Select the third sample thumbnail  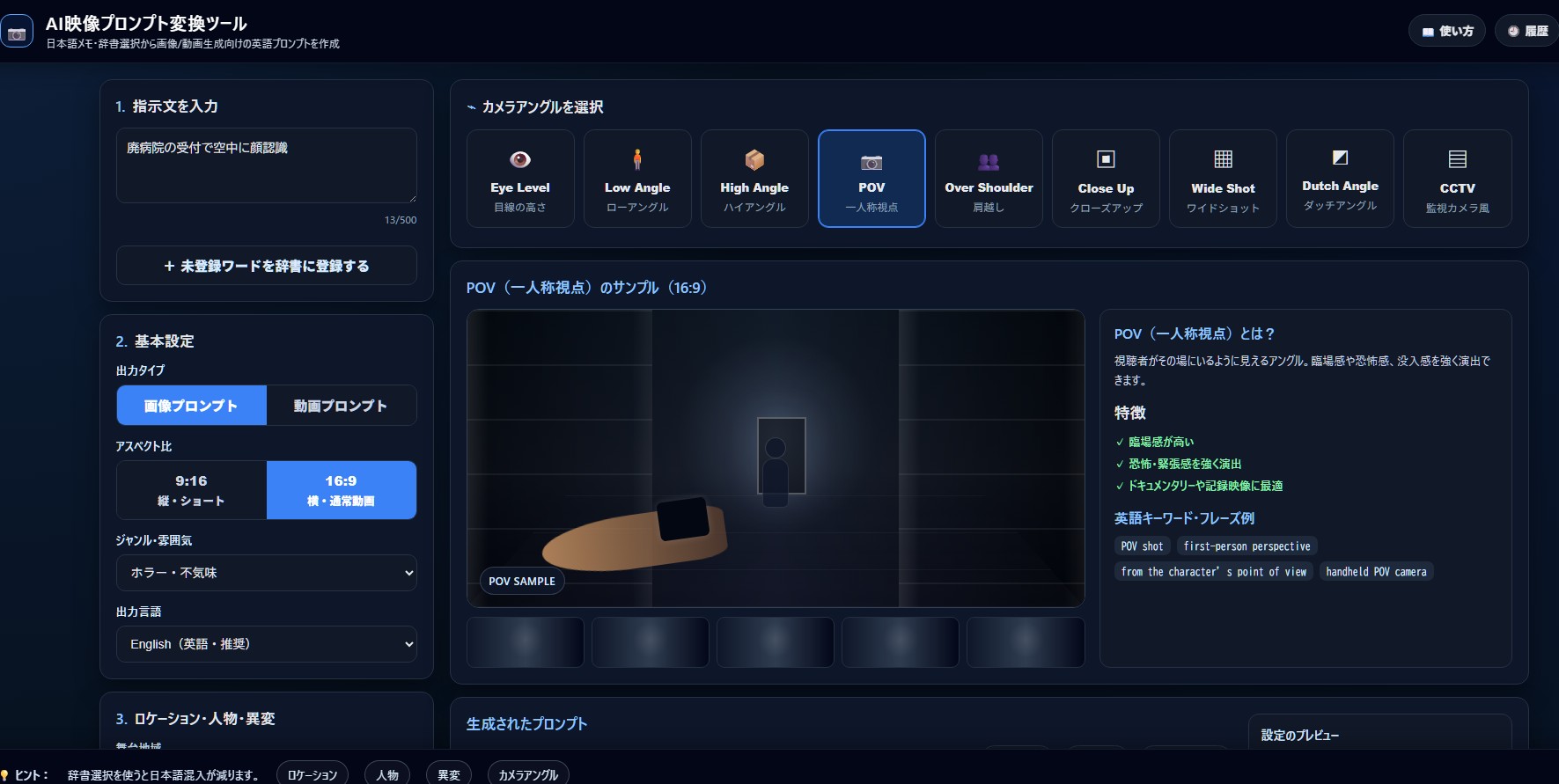point(776,642)
